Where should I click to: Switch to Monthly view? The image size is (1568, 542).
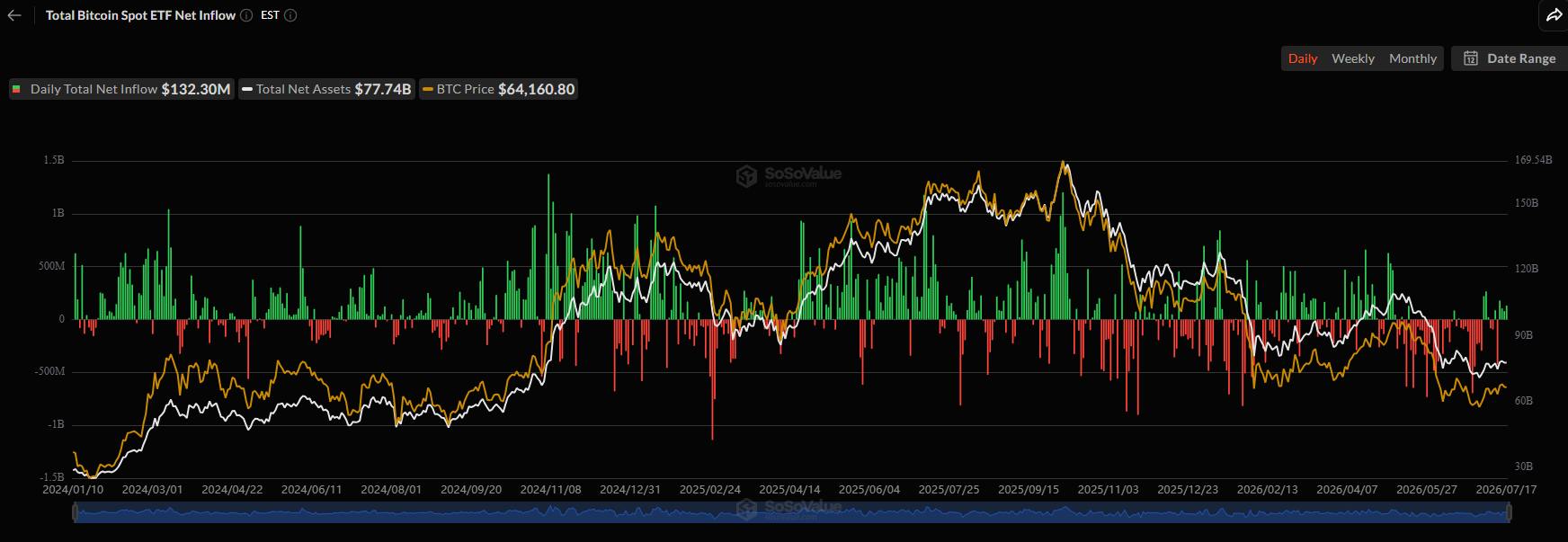(1412, 58)
